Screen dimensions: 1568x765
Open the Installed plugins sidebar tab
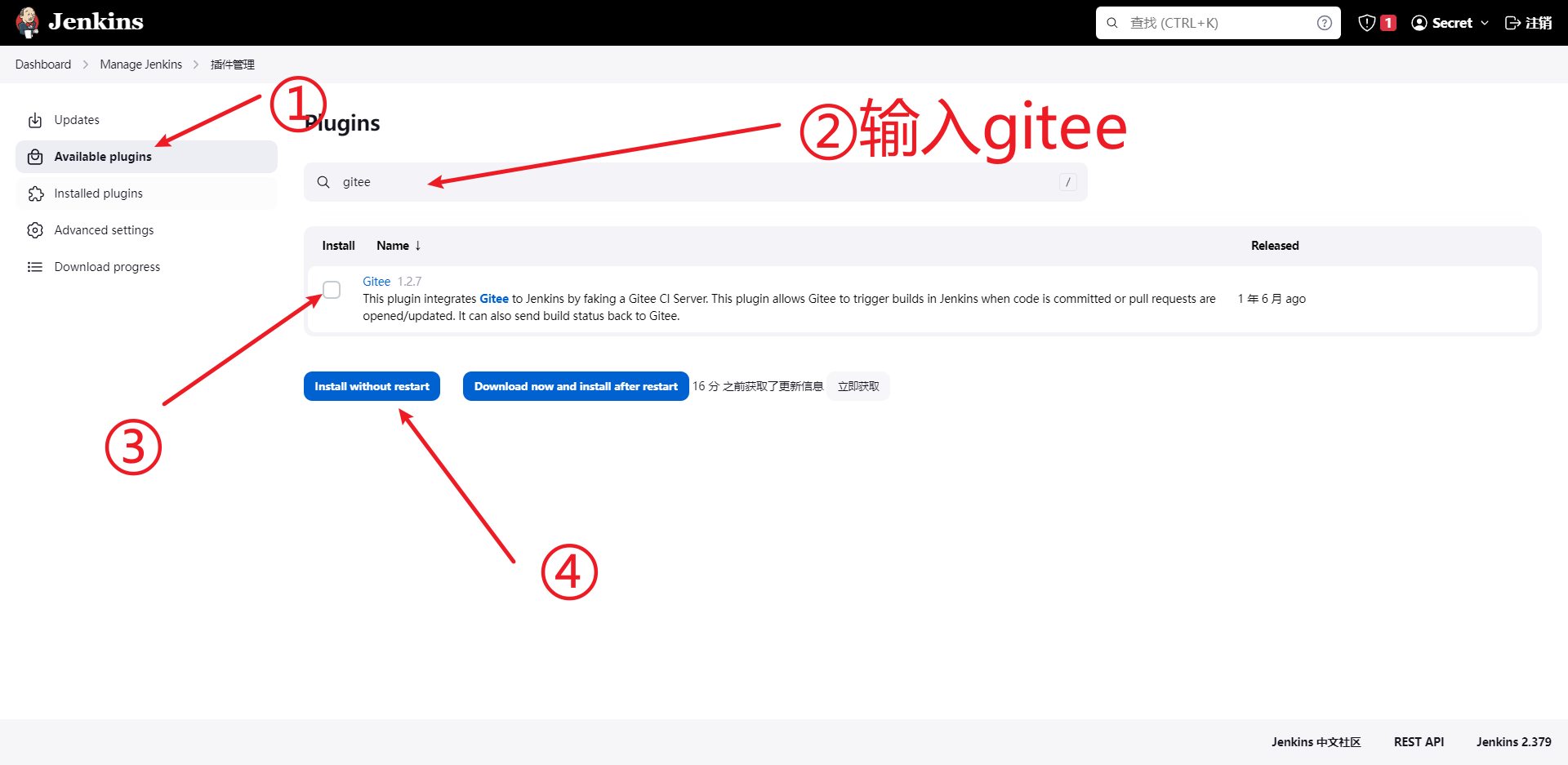(x=146, y=193)
